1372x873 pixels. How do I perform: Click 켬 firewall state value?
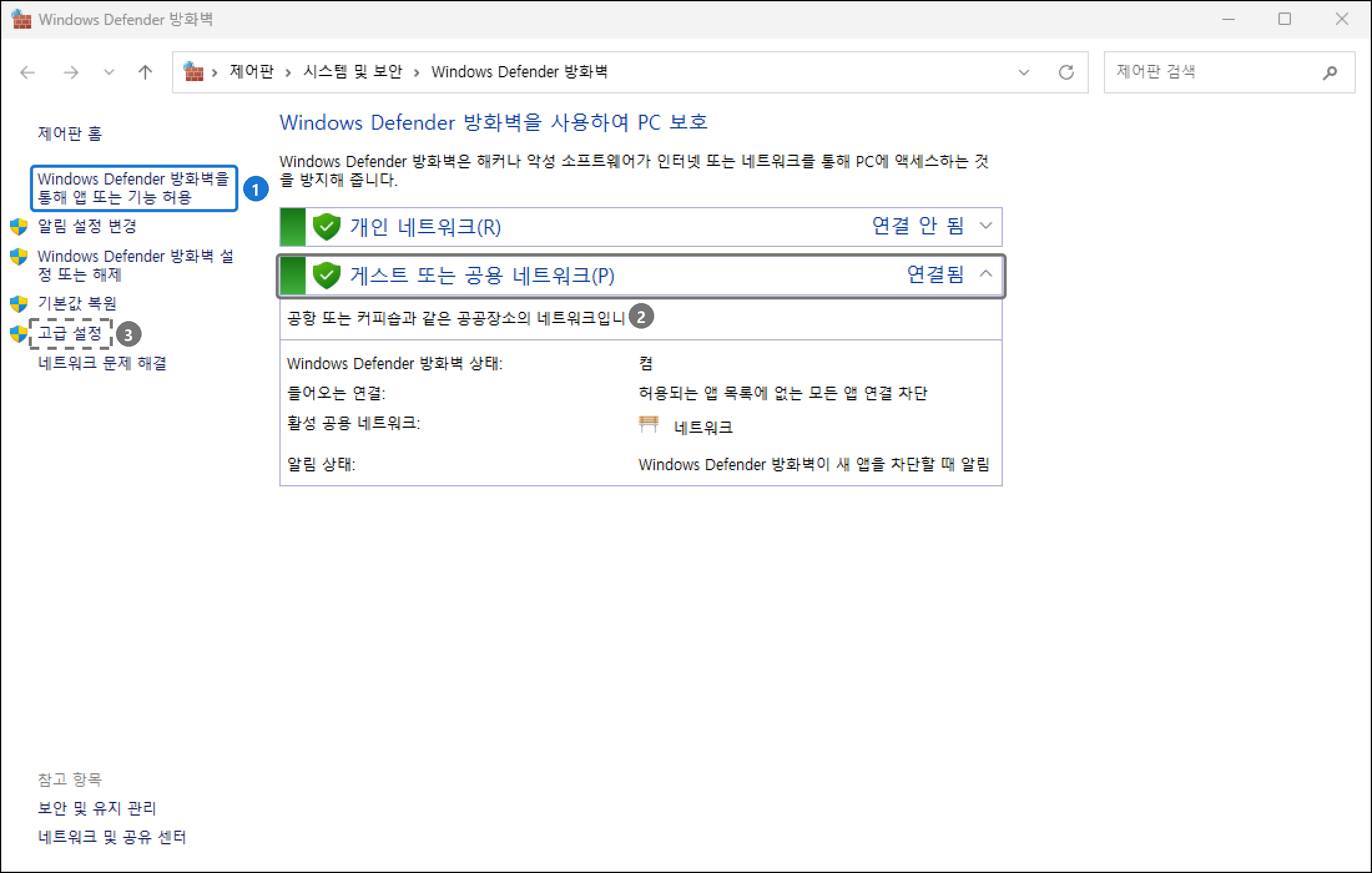(645, 363)
